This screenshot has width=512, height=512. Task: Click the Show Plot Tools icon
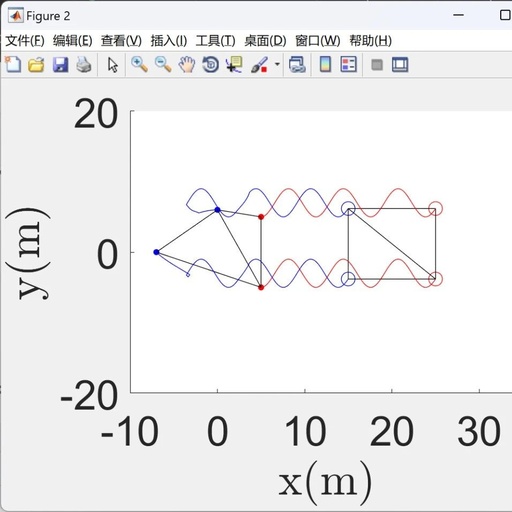pos(400,65)
